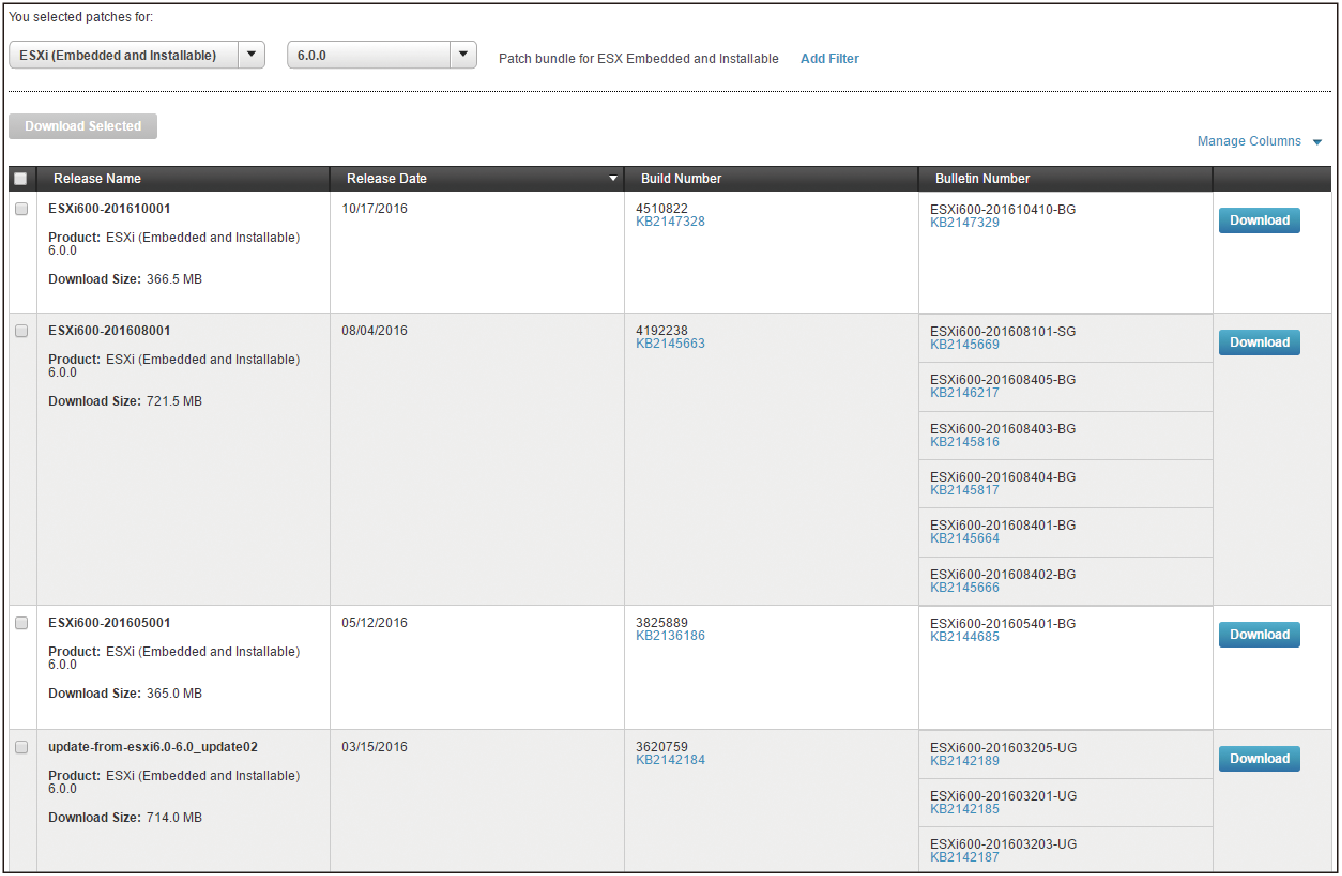Click build number 3825889
Screen dimensions: 1342x876
(x=662, y=622)
